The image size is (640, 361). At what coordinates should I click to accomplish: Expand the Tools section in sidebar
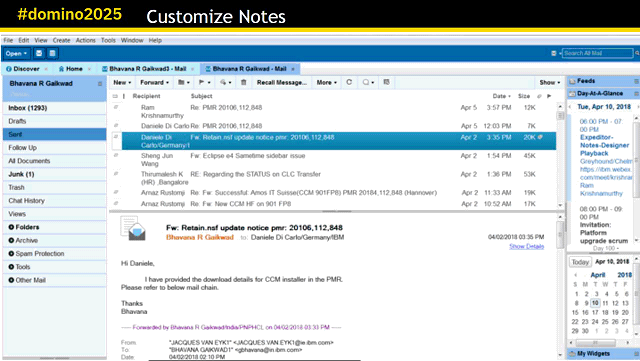pos(11,267)
